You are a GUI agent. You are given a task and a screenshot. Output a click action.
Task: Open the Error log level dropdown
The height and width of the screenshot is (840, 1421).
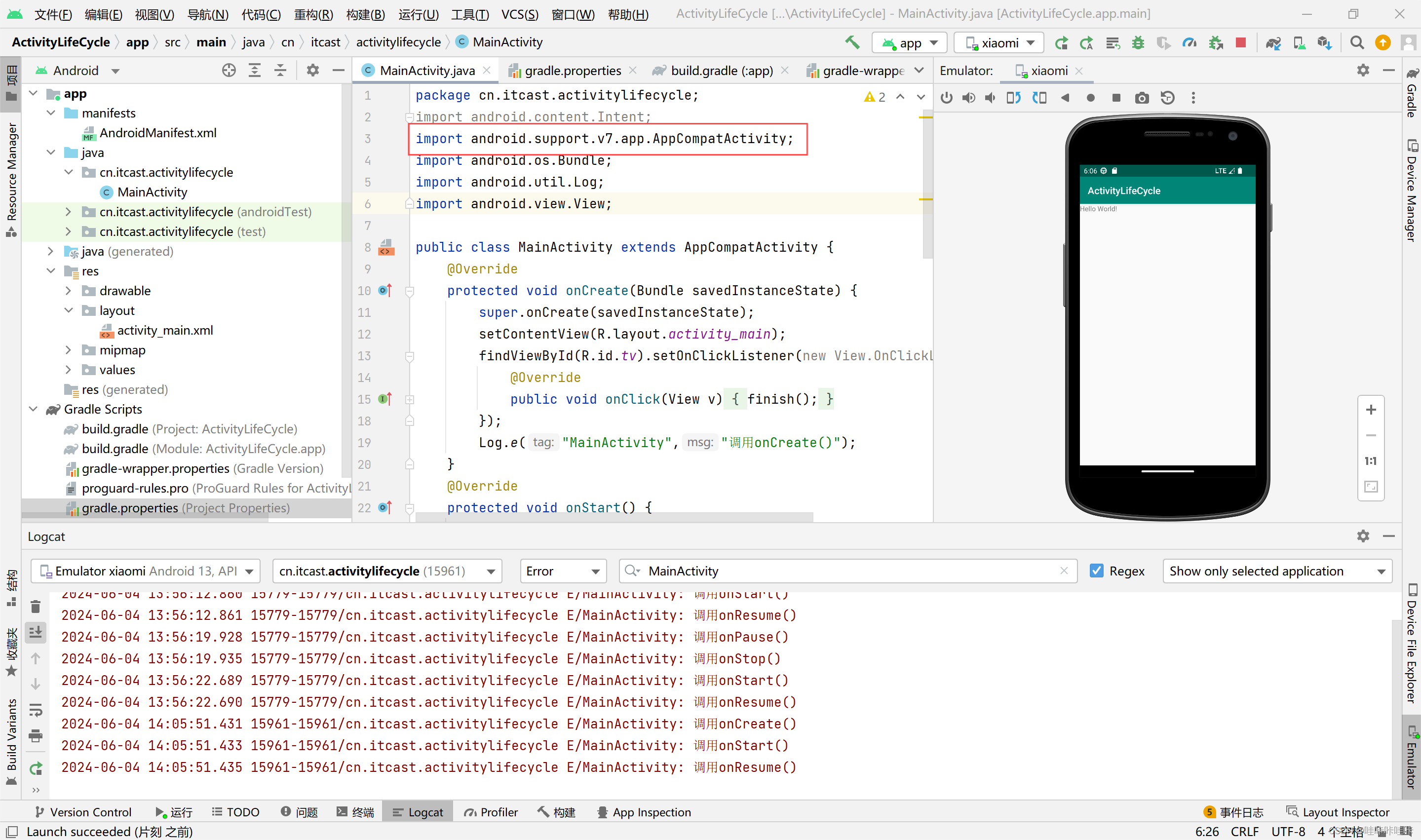(563, 571)
